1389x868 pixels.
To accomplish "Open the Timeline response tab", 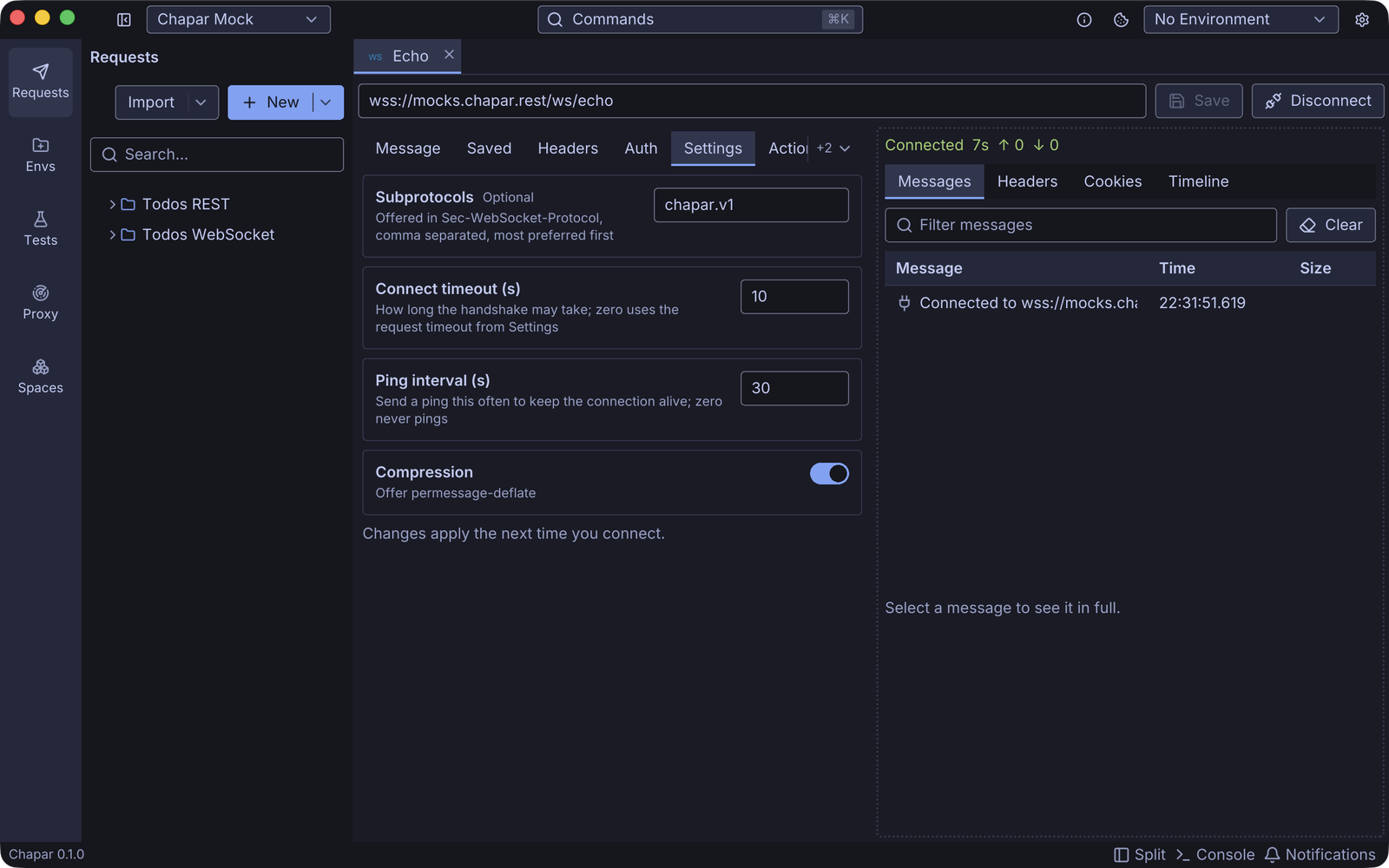I will 1198,181.
